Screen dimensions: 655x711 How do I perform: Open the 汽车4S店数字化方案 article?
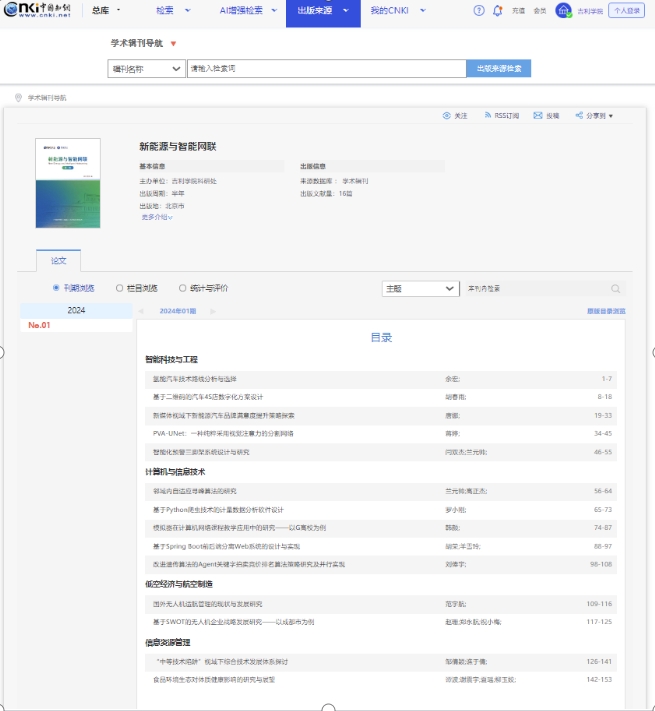point(208,397)
